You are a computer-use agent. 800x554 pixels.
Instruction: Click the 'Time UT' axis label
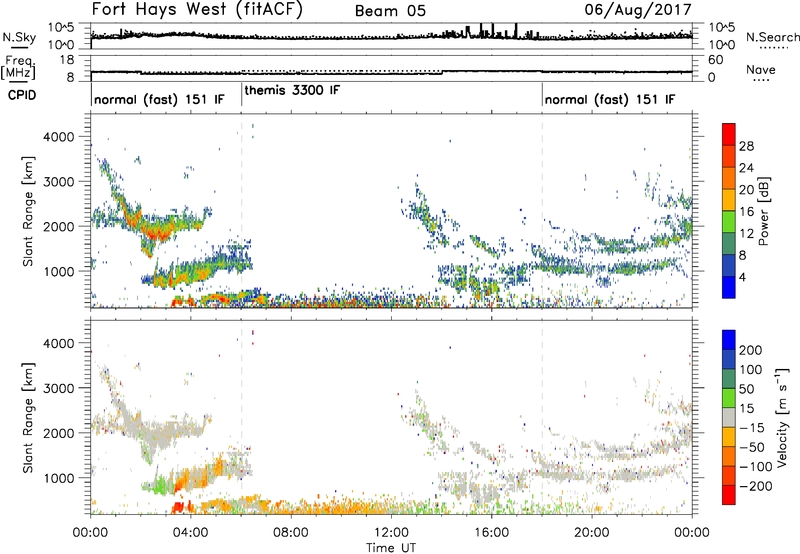pyautogui.click(x=391, y=548)
